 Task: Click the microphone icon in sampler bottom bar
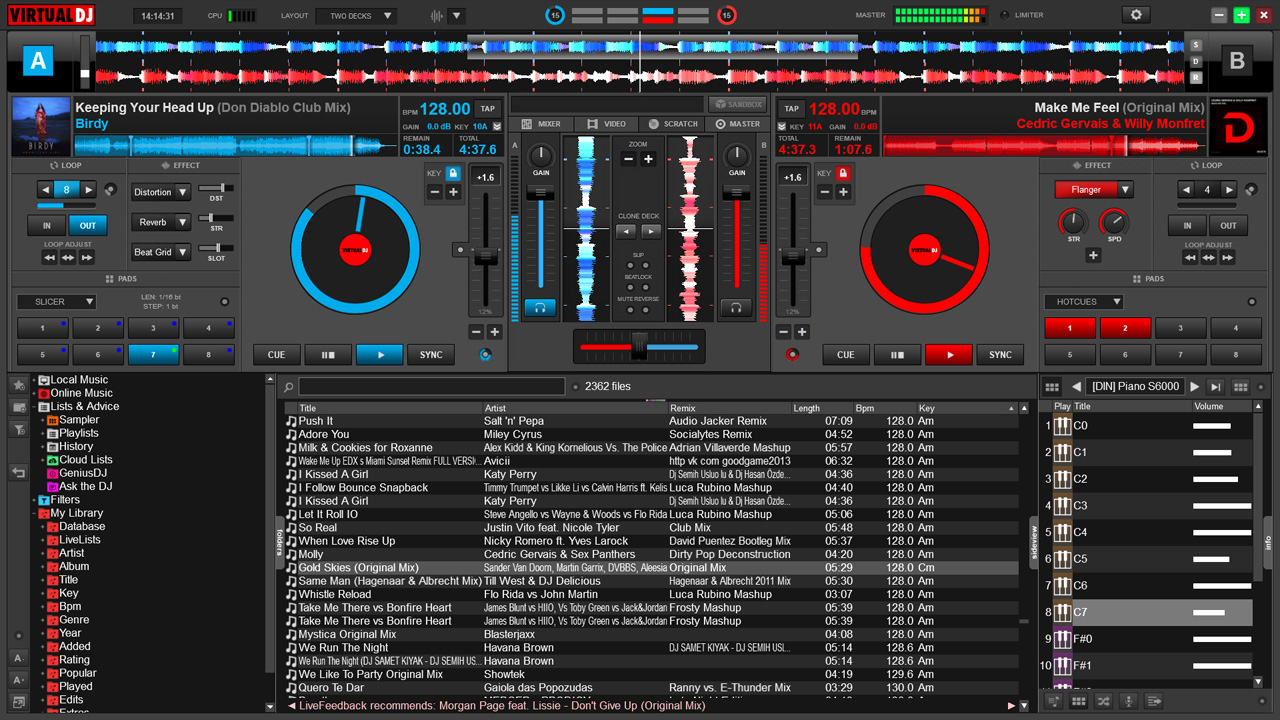click(x=1128, y=702)
